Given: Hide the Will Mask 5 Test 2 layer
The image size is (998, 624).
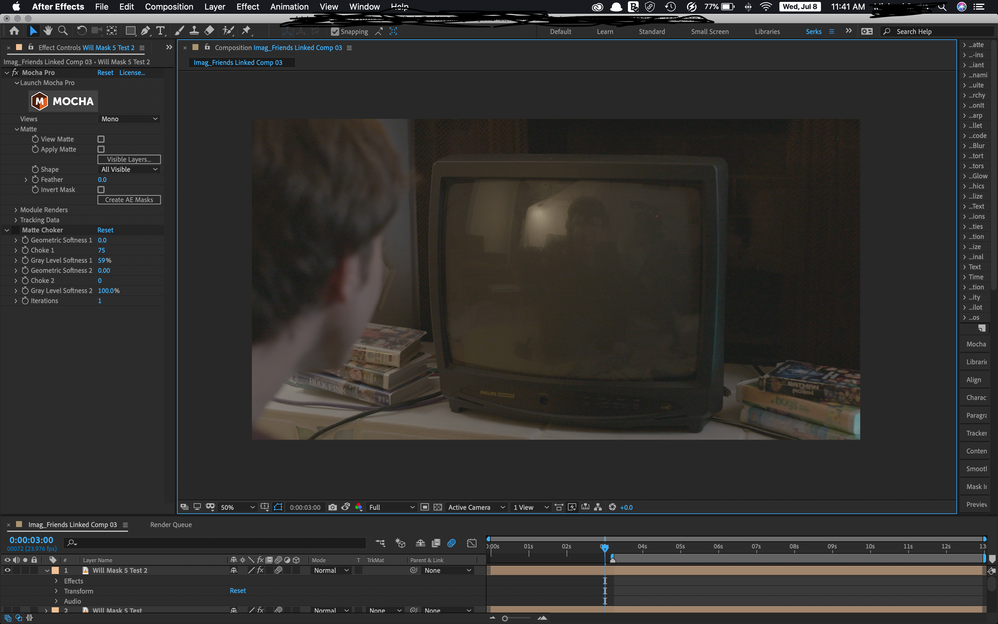Looking at the screenshot, I should [x=8, y=571].
